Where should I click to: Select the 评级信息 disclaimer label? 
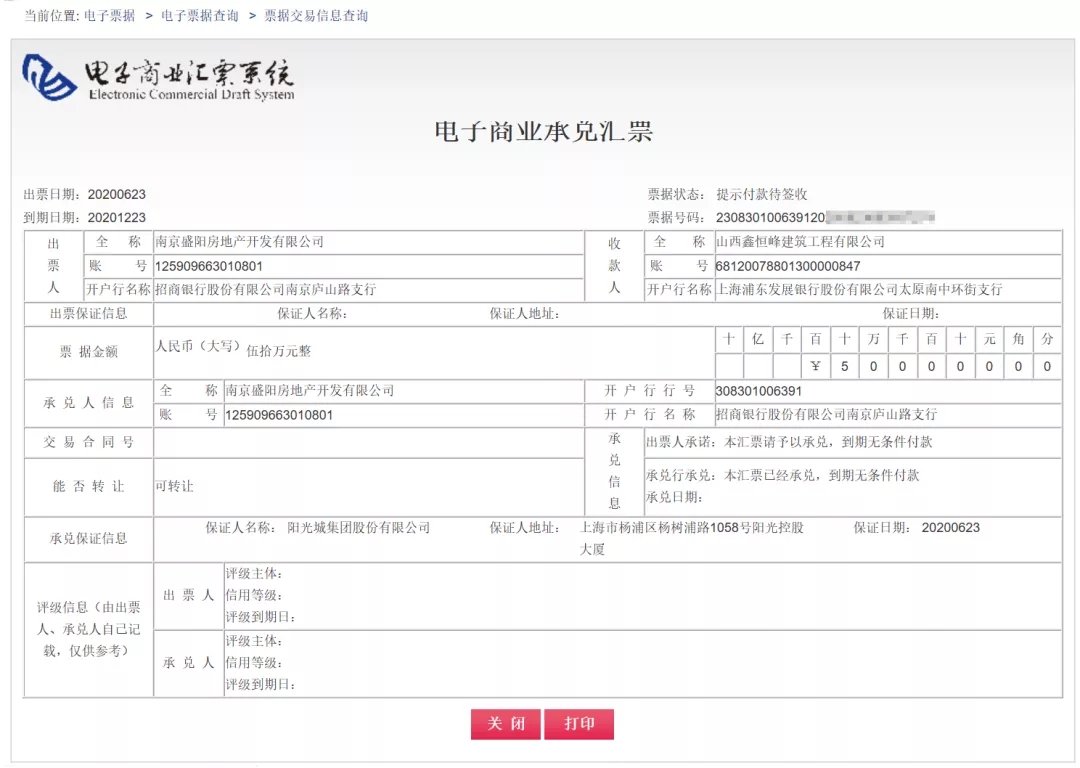coord(88,629)
